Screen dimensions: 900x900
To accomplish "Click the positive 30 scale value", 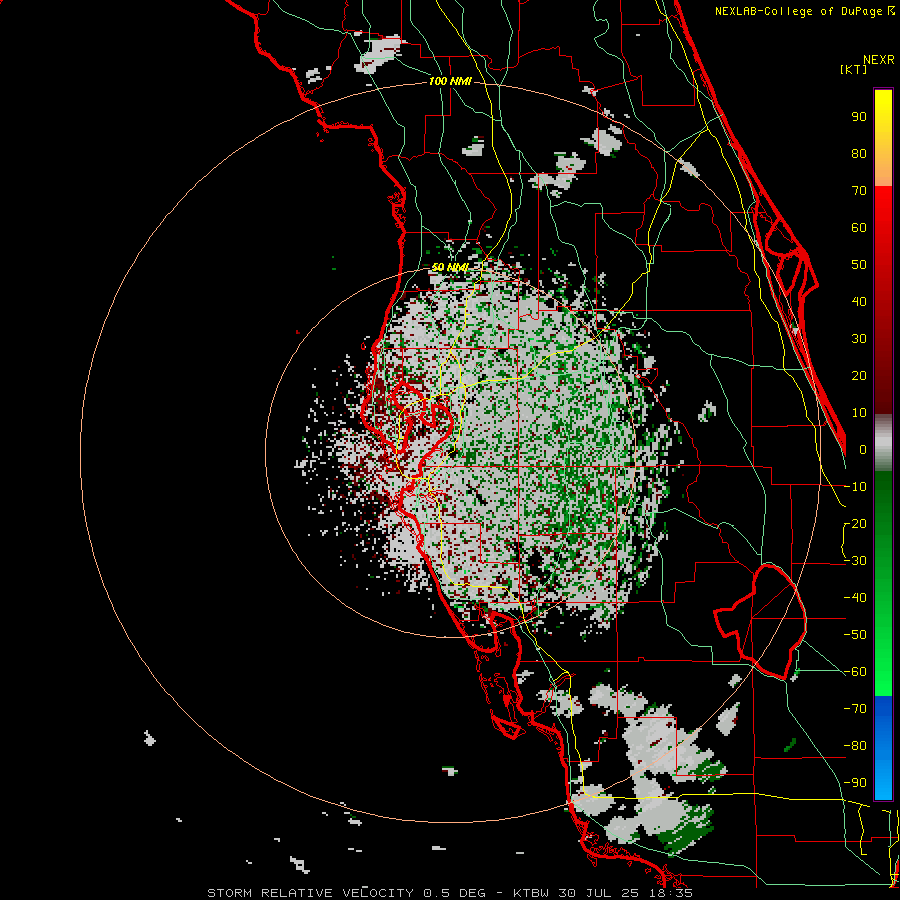I will pyautogui.click(x=859, y=339).
